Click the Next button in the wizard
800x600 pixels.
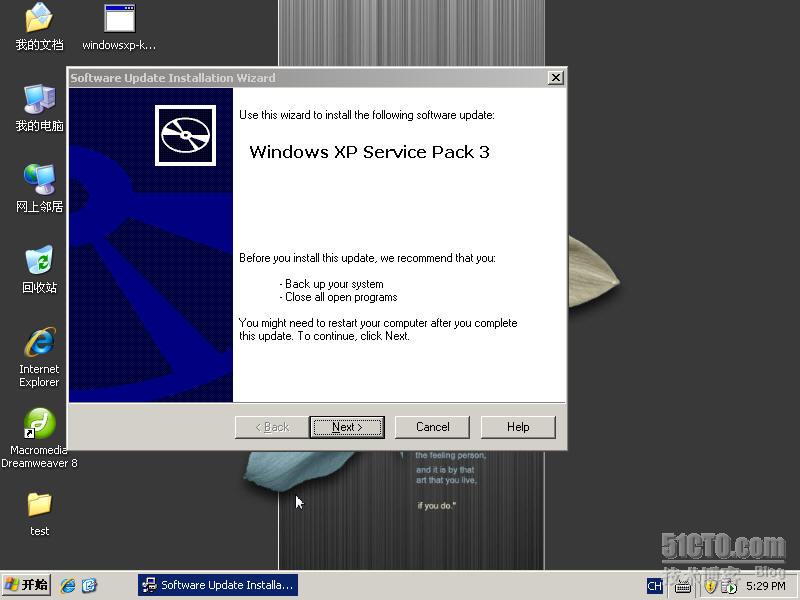tap(347, 427)
